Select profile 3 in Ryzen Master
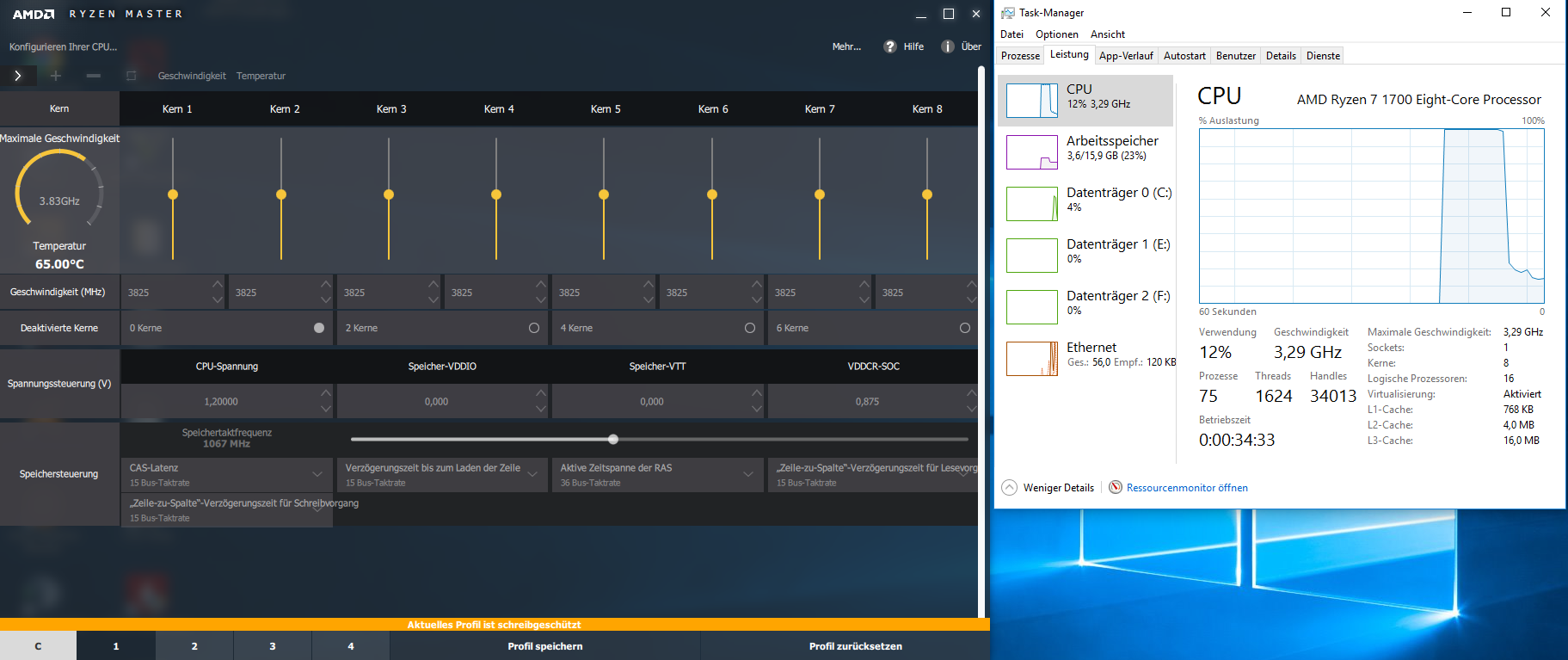Image resolution: width=1568 pixels, height=660 pixels. (x=273, y=645)
